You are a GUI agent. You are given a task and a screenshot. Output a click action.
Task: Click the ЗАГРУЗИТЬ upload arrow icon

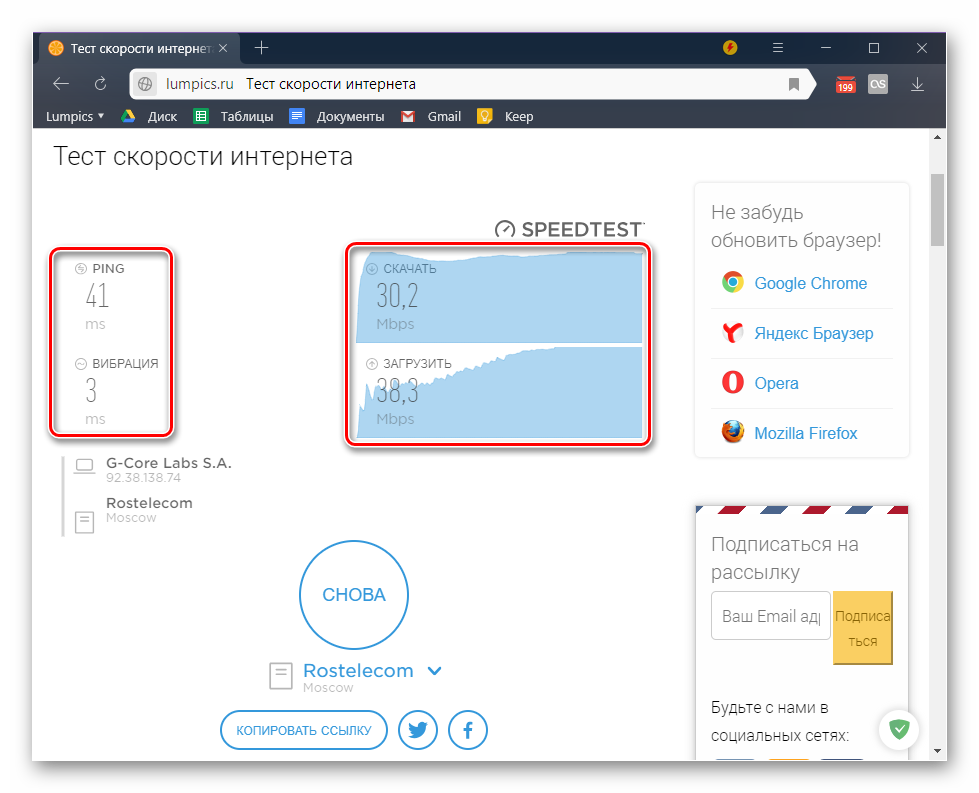pos(371,363)
